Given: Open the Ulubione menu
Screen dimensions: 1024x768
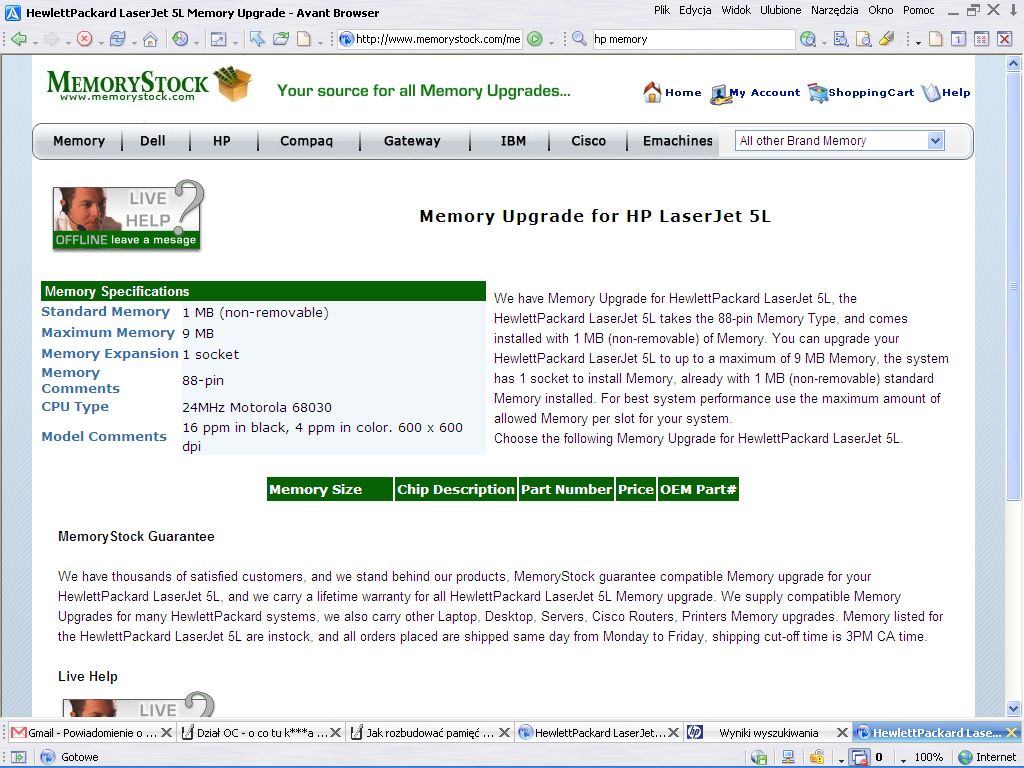Looking at the screenshot, I should tap(780, 10).
